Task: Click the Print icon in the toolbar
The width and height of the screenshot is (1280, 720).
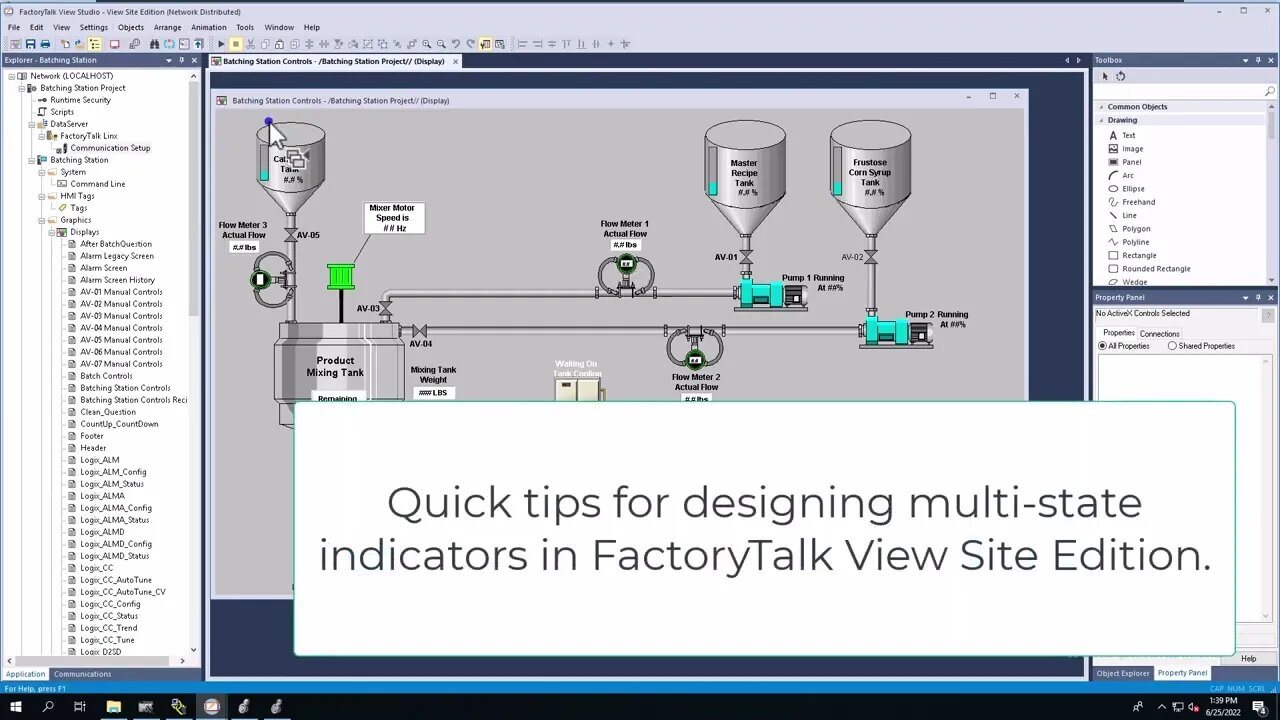Action: coord(45,44)
